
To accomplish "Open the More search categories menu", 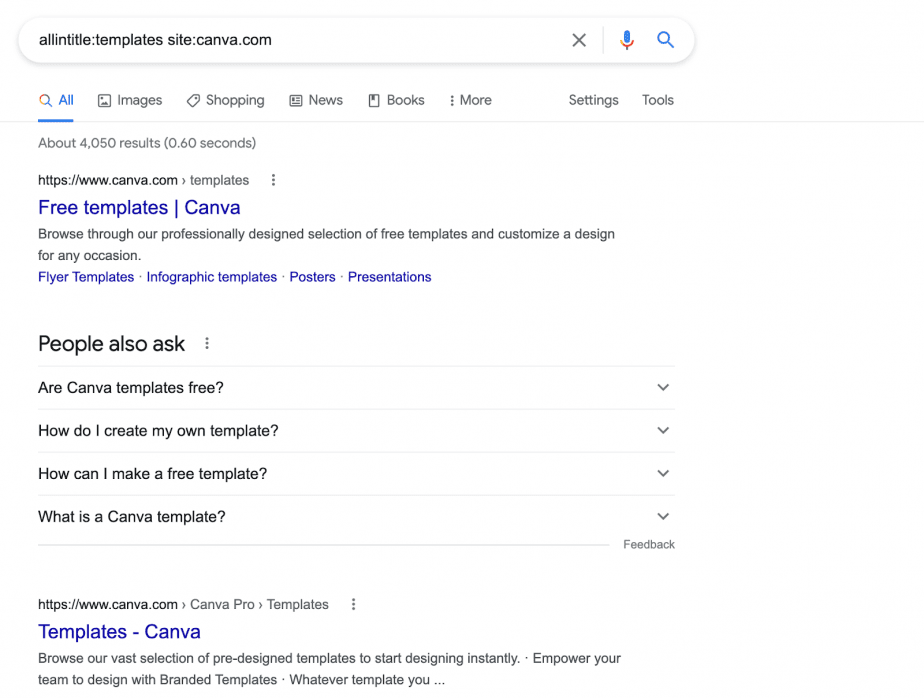I will [470, 100].
